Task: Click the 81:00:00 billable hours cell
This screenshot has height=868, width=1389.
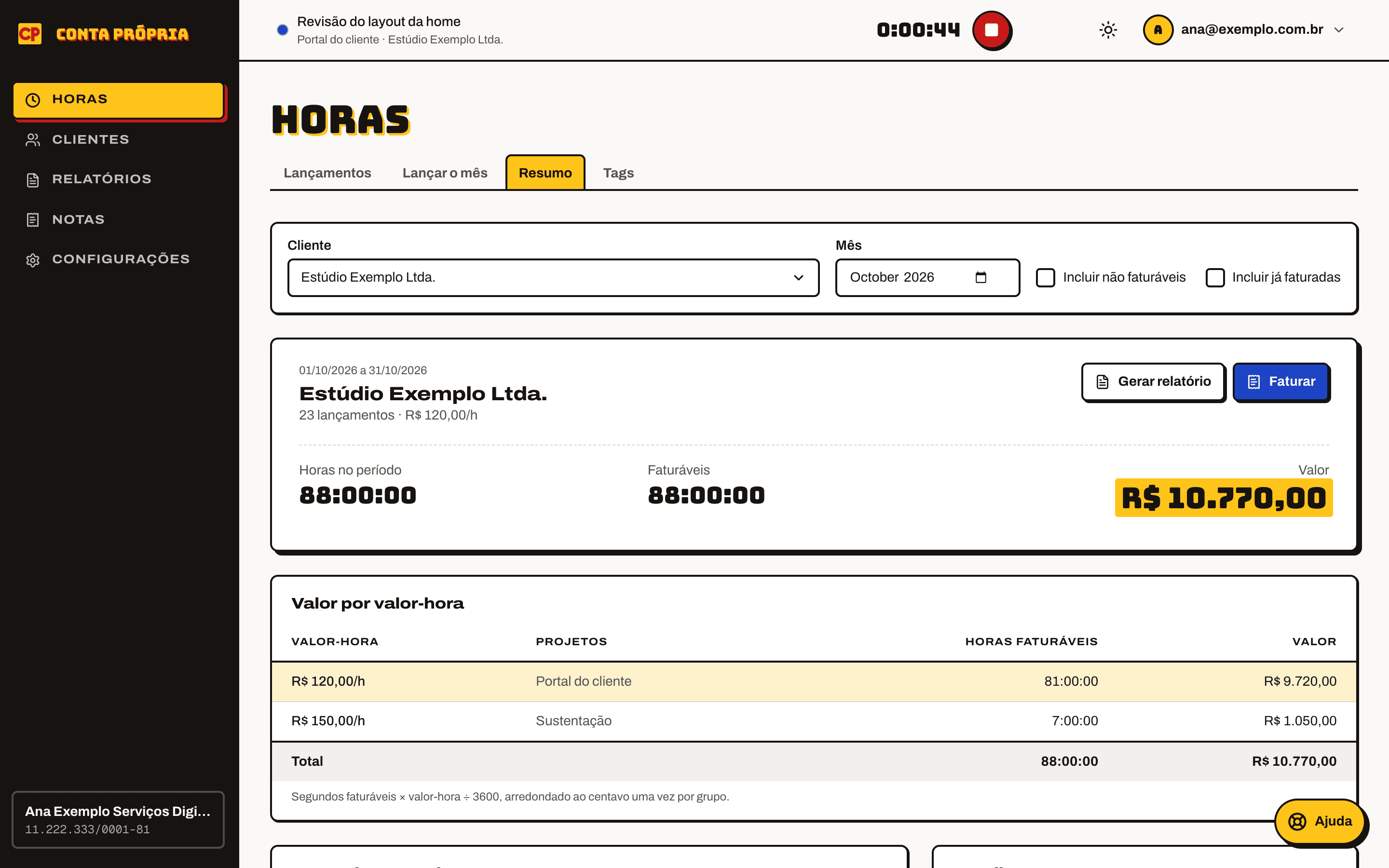Action: coord(1071,681)
